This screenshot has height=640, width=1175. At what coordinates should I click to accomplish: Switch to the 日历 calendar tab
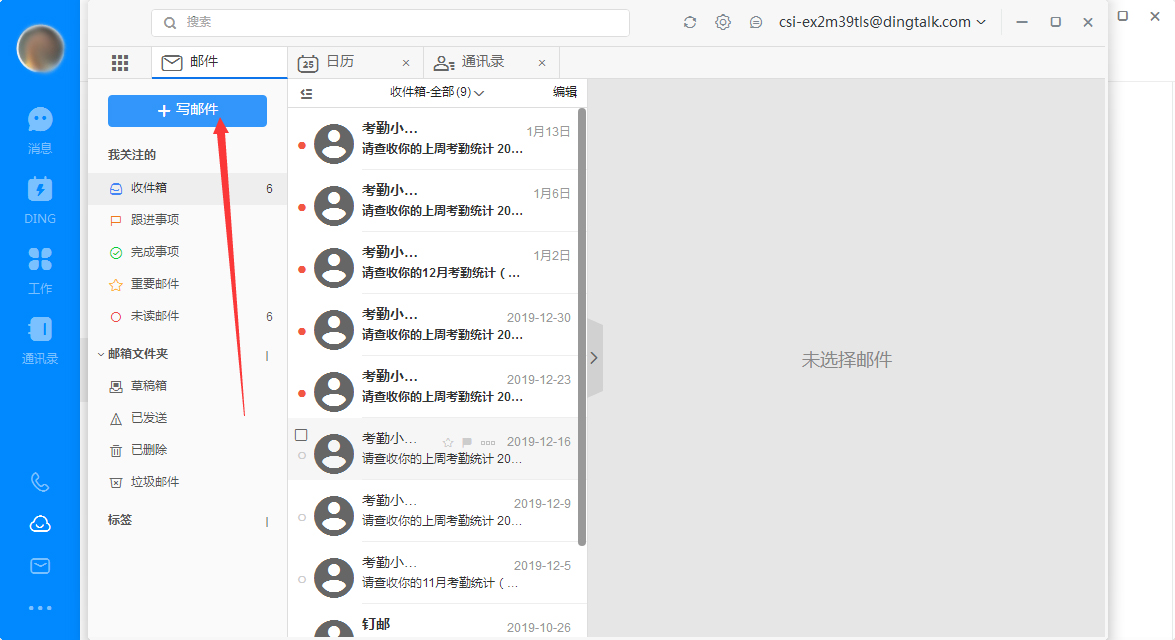(340, 62)
